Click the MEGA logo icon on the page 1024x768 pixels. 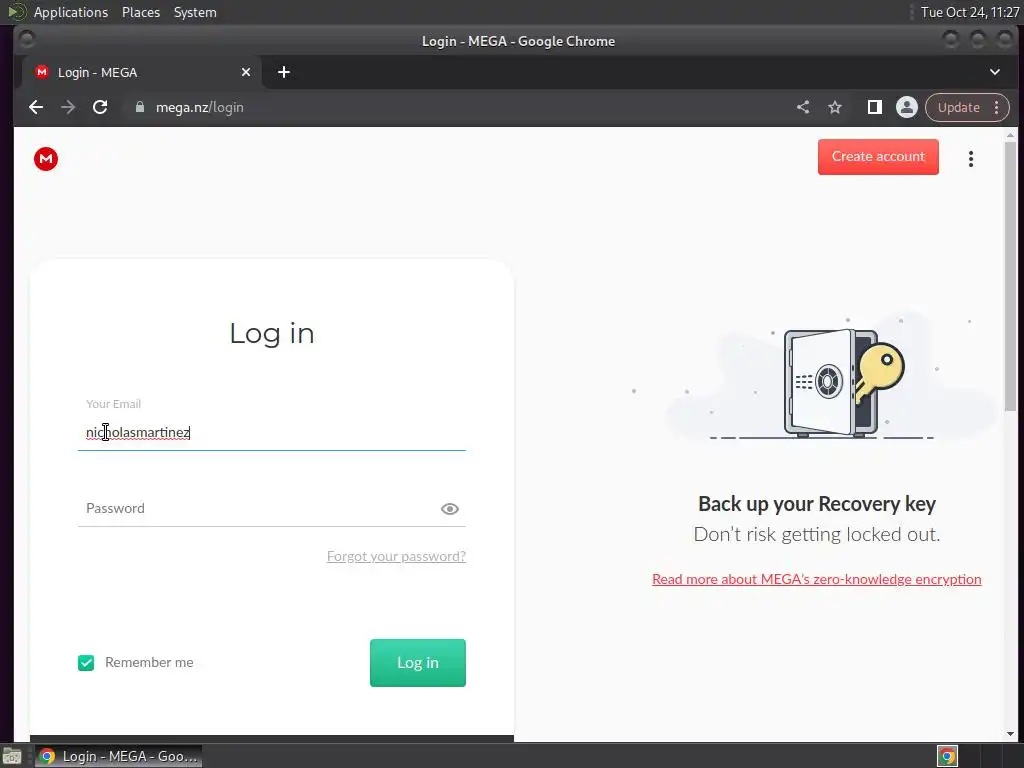46,159
